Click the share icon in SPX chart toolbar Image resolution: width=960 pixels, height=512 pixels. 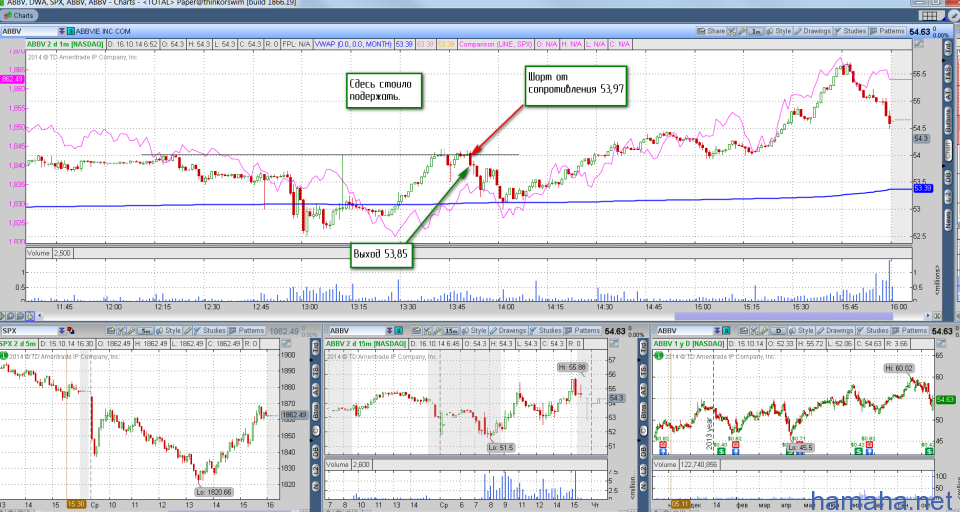(111, 331)
